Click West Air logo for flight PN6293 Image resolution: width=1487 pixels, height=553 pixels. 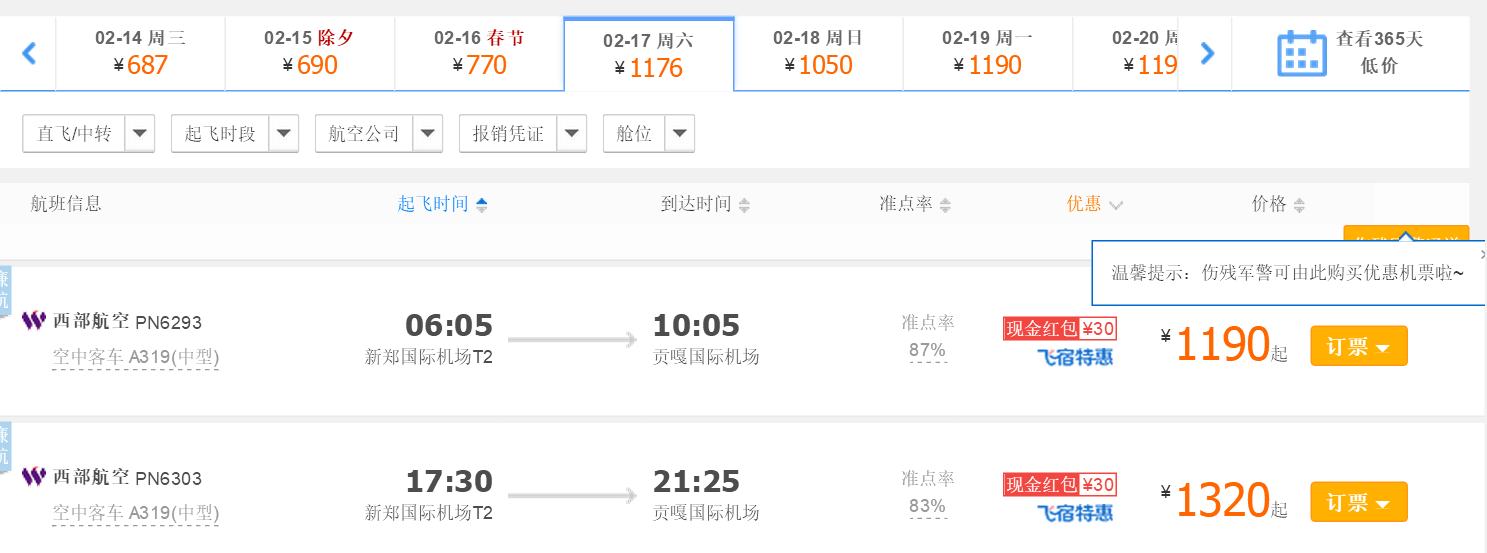coord(34,321)
